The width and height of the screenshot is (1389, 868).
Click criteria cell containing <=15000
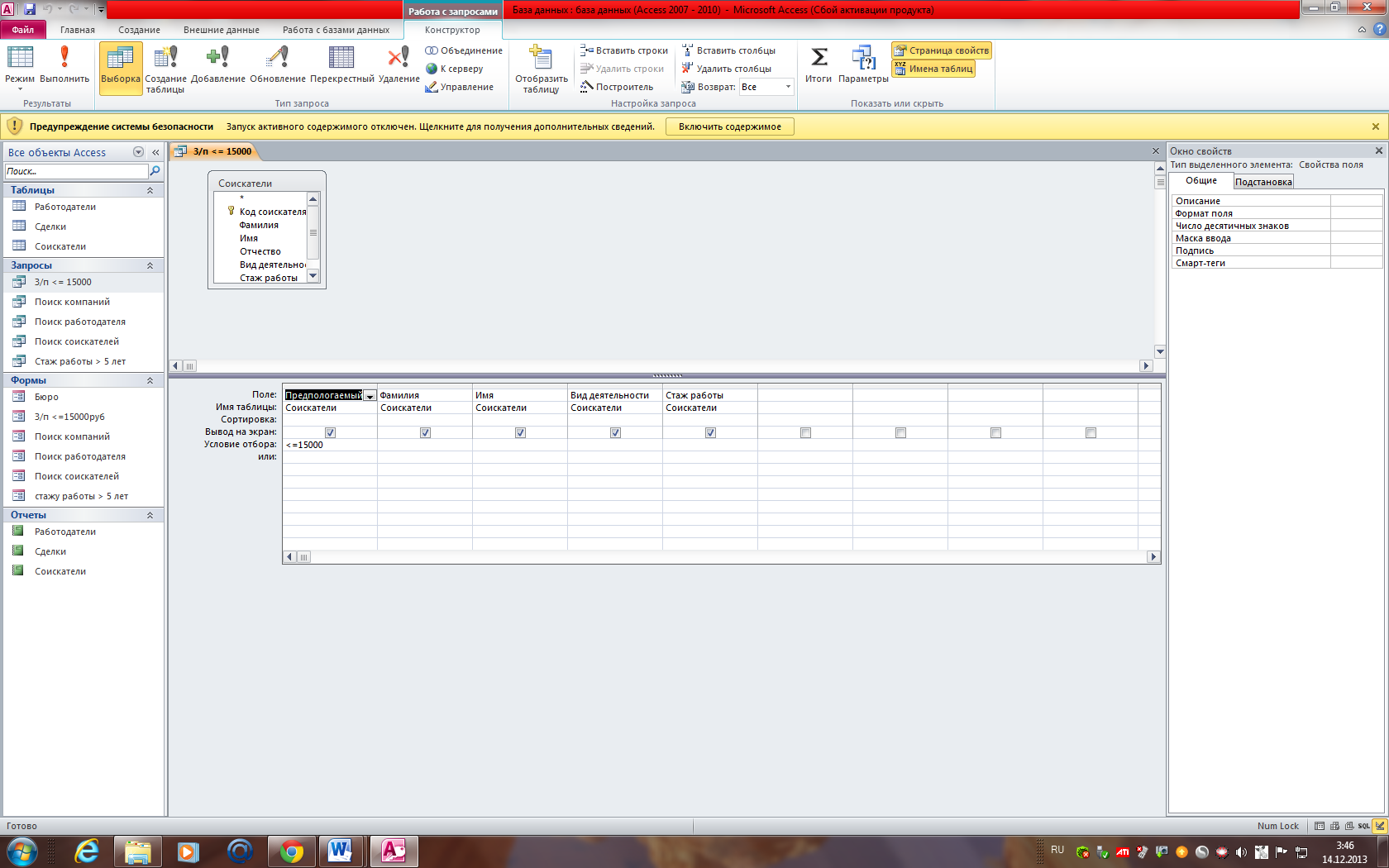(x=330, y=445)
